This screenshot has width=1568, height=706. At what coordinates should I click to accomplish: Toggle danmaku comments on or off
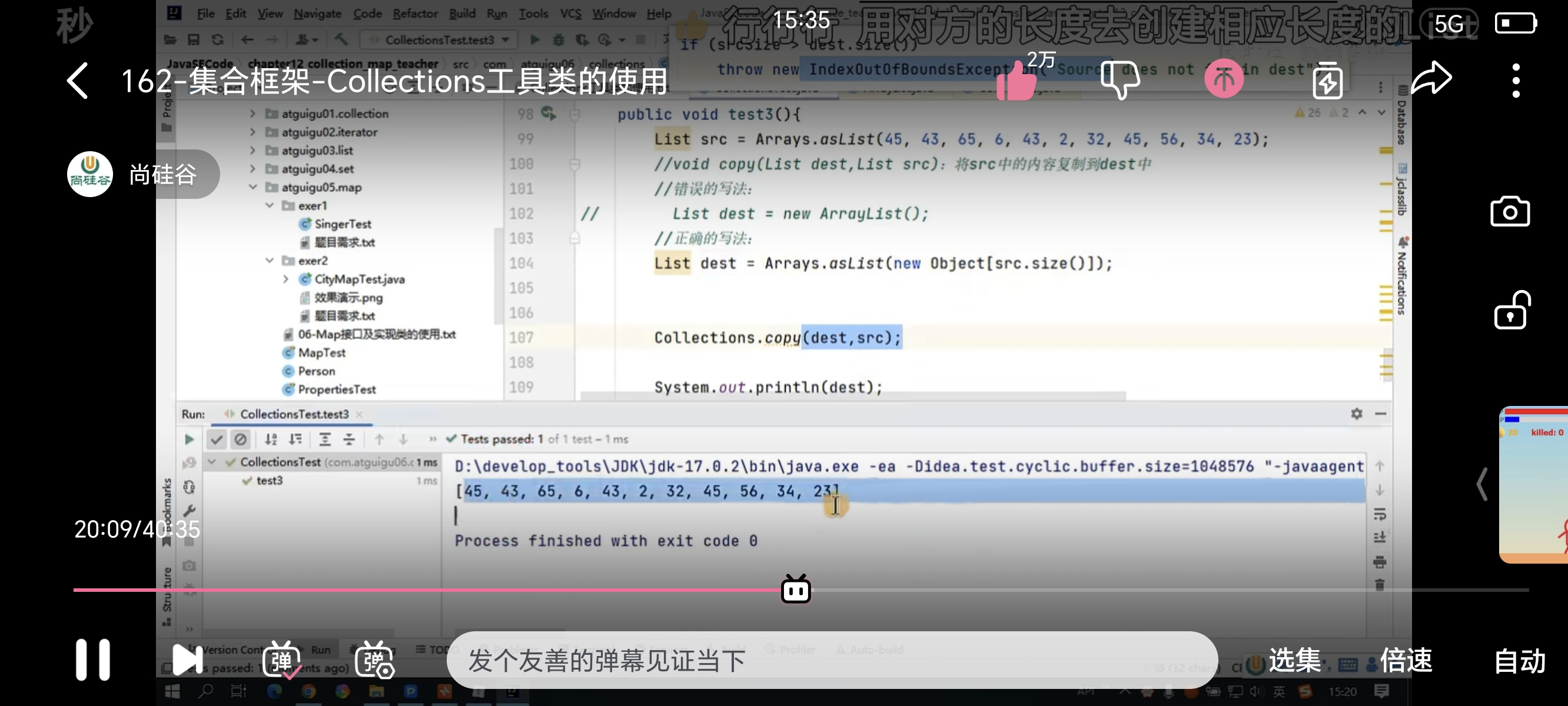pos(281,660)
